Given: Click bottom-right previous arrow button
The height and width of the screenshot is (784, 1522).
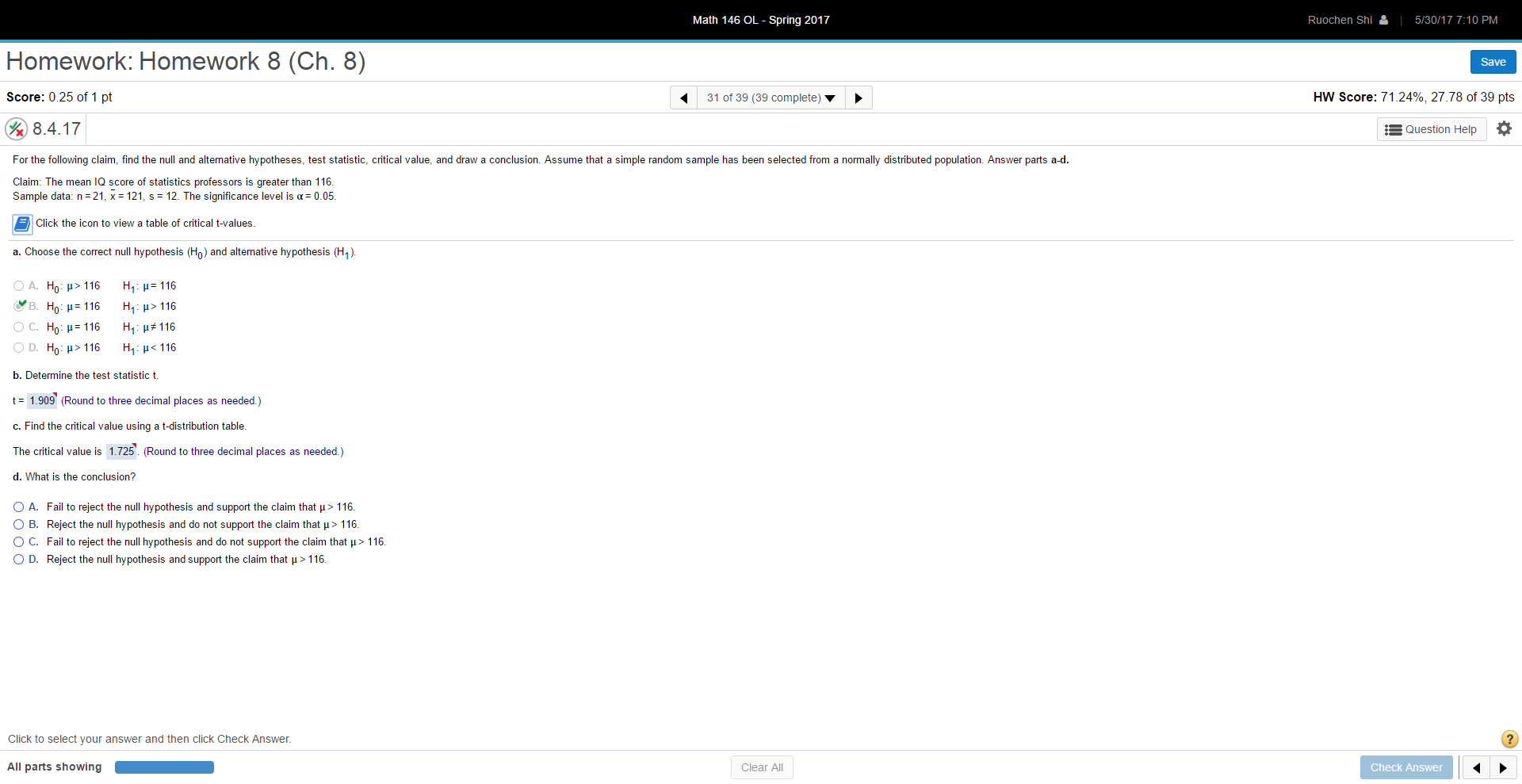Looking at the screenshot, I should [1476, 767].
